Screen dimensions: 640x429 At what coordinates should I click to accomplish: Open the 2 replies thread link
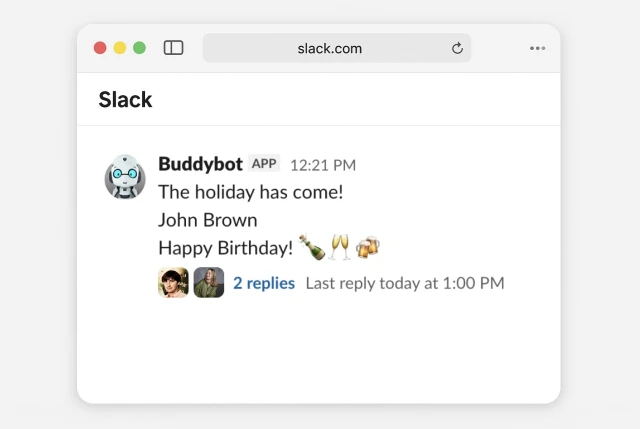264,283
